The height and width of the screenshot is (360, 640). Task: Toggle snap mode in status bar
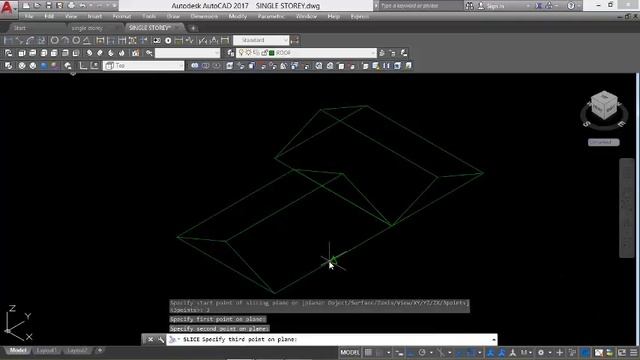pos(380,352)
